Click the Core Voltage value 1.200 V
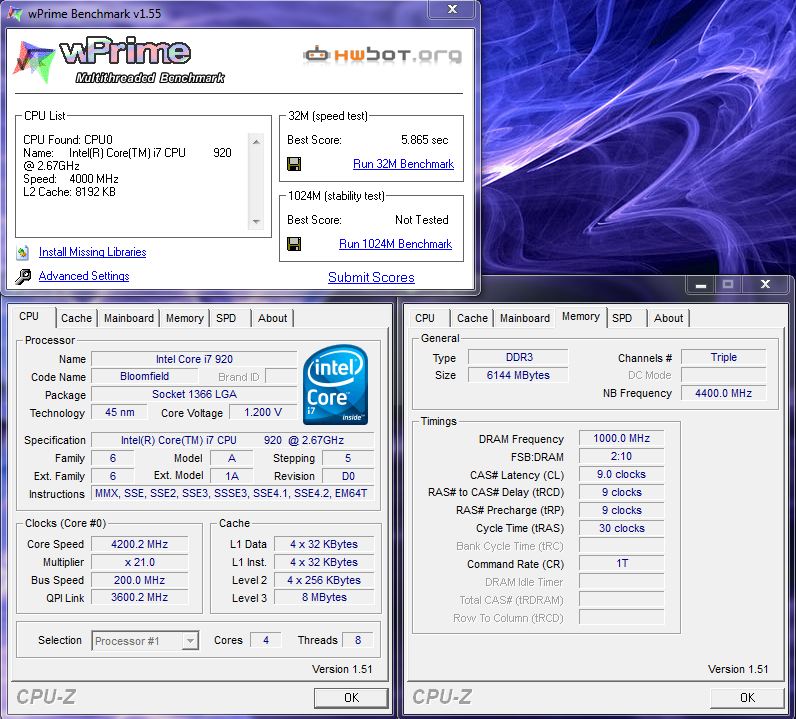 (263, 412)
